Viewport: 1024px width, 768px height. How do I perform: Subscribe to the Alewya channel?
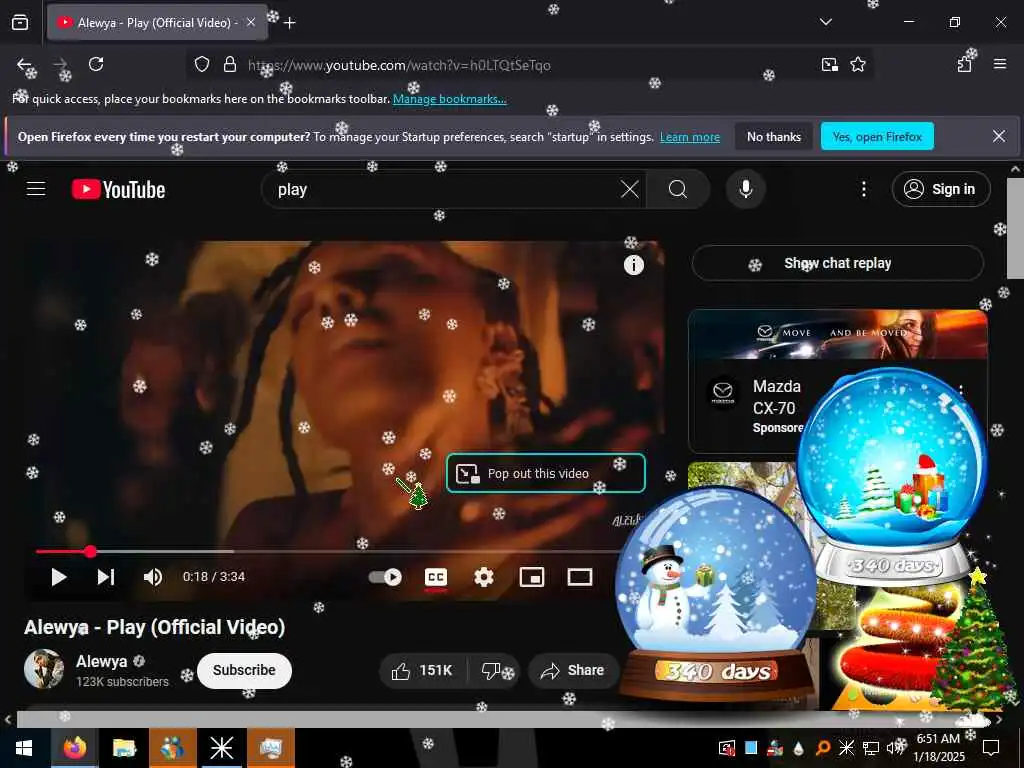tap(244, 671)
